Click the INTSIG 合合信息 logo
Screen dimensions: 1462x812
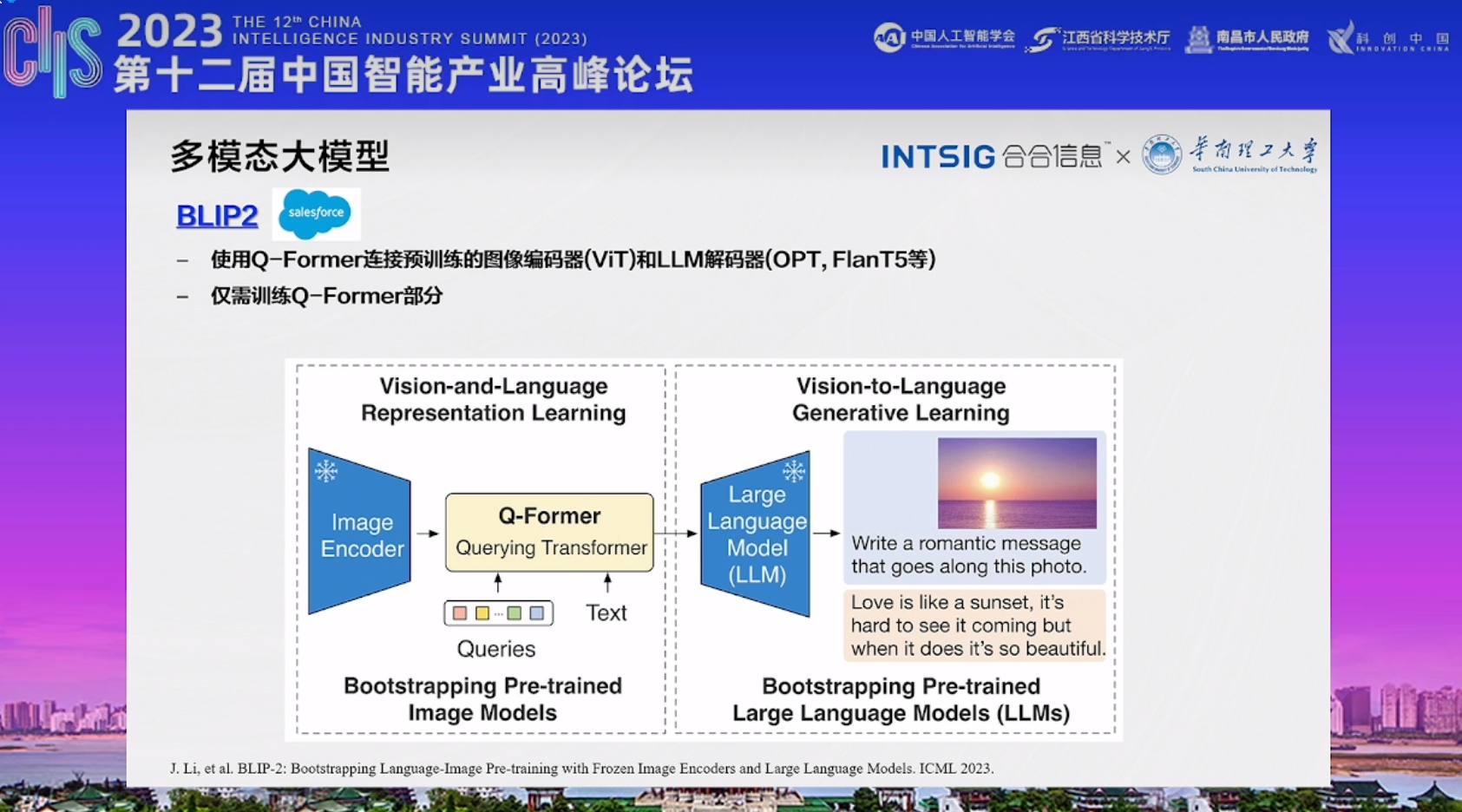[x=995, y=156]
